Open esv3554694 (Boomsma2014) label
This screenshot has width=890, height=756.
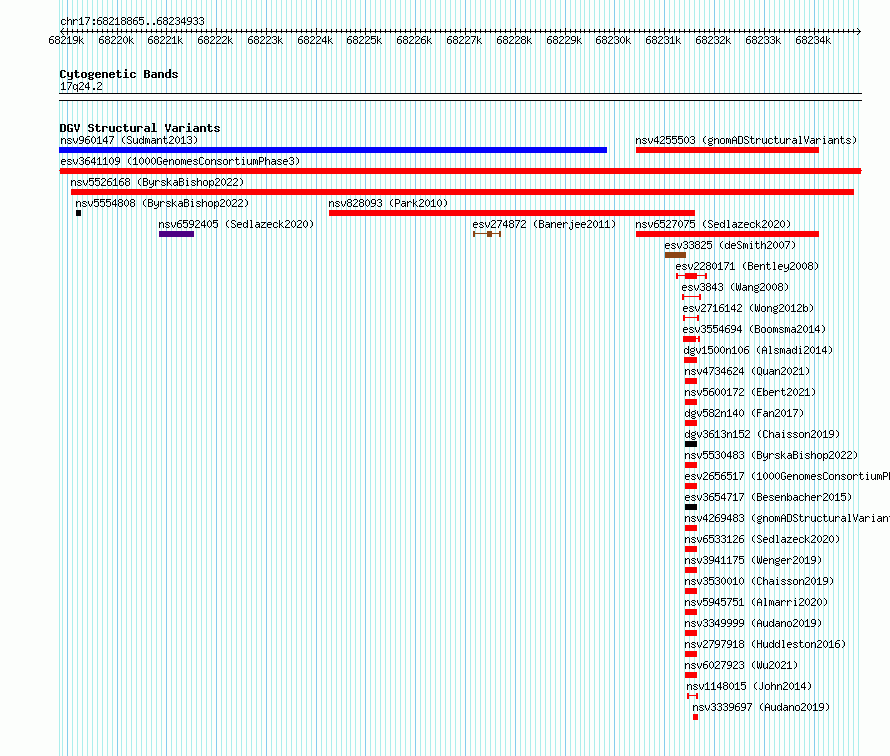(x=754, y=329)
